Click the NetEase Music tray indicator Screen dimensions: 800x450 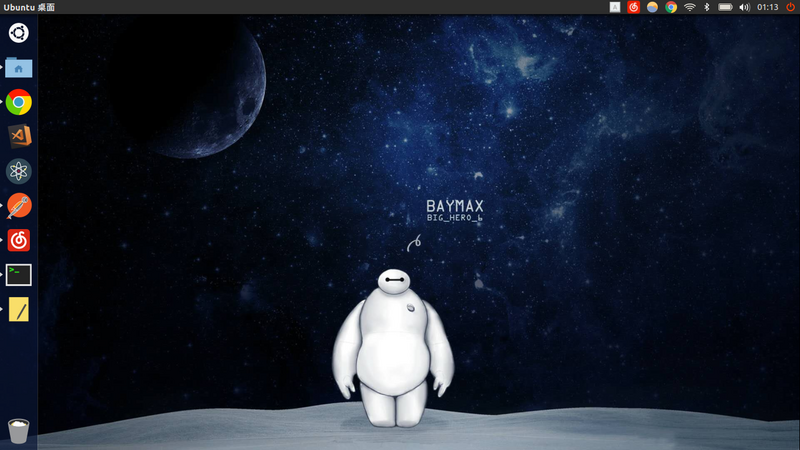coord(634,7)
